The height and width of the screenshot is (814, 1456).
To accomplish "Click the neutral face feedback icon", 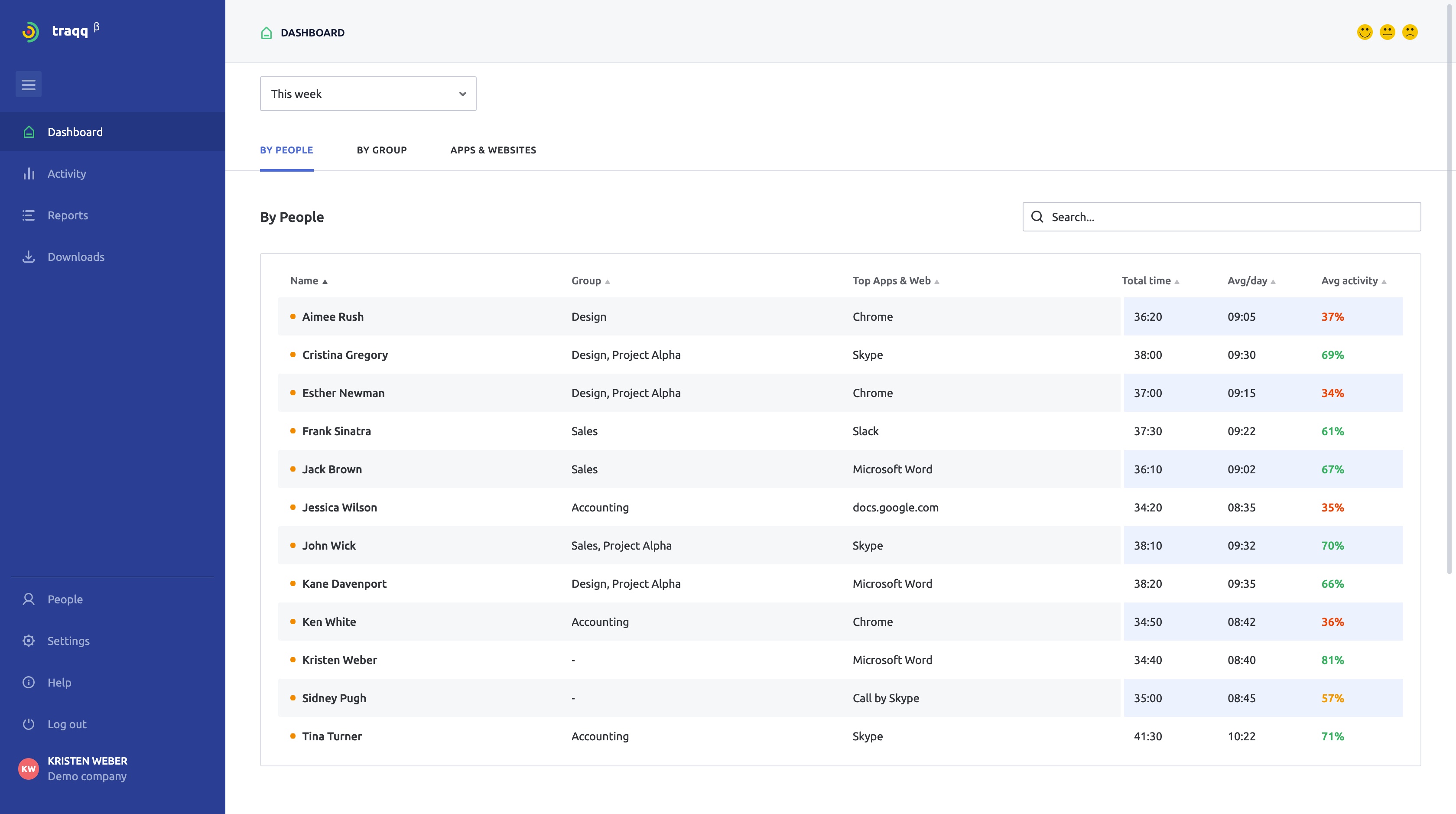I will coord(1387,32).
